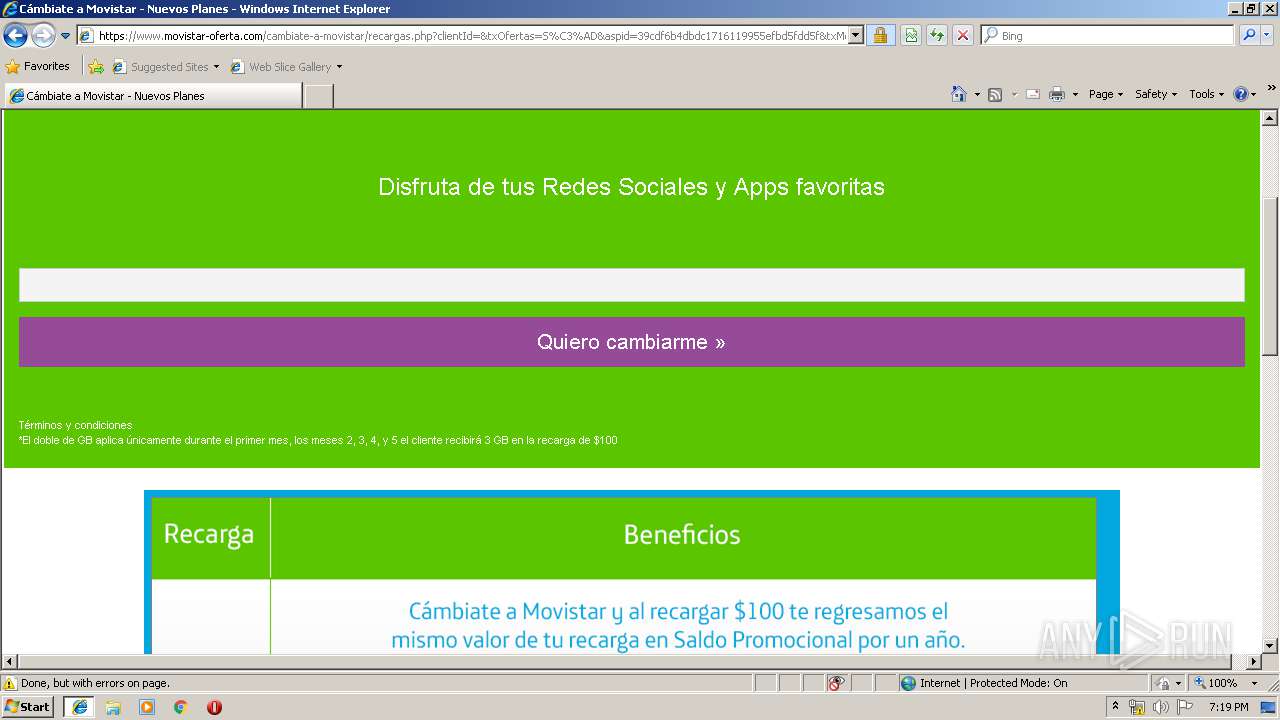The image size is (1280, 720).
Task: Expand the command bar overflow chevron
Action: pyautogui.click(x=1272, y=89)
